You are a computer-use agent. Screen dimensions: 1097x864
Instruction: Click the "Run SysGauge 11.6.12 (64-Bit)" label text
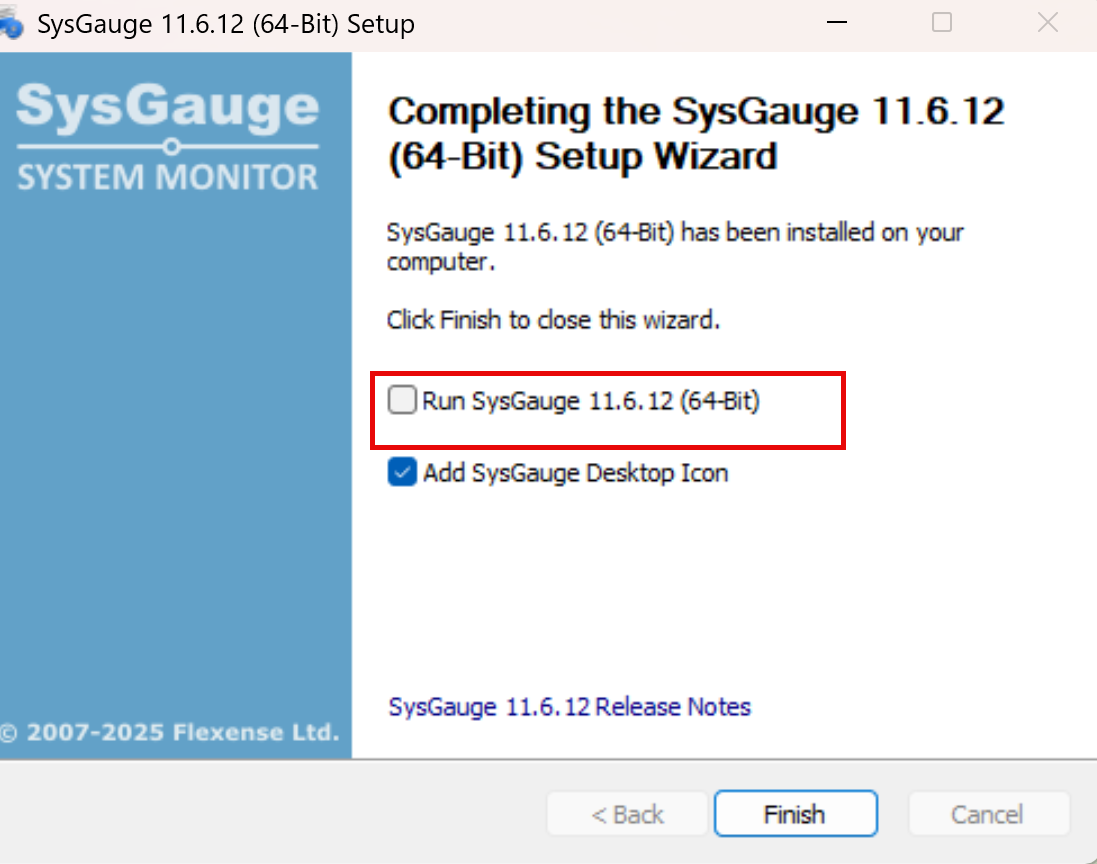click(x=591, y=401)
